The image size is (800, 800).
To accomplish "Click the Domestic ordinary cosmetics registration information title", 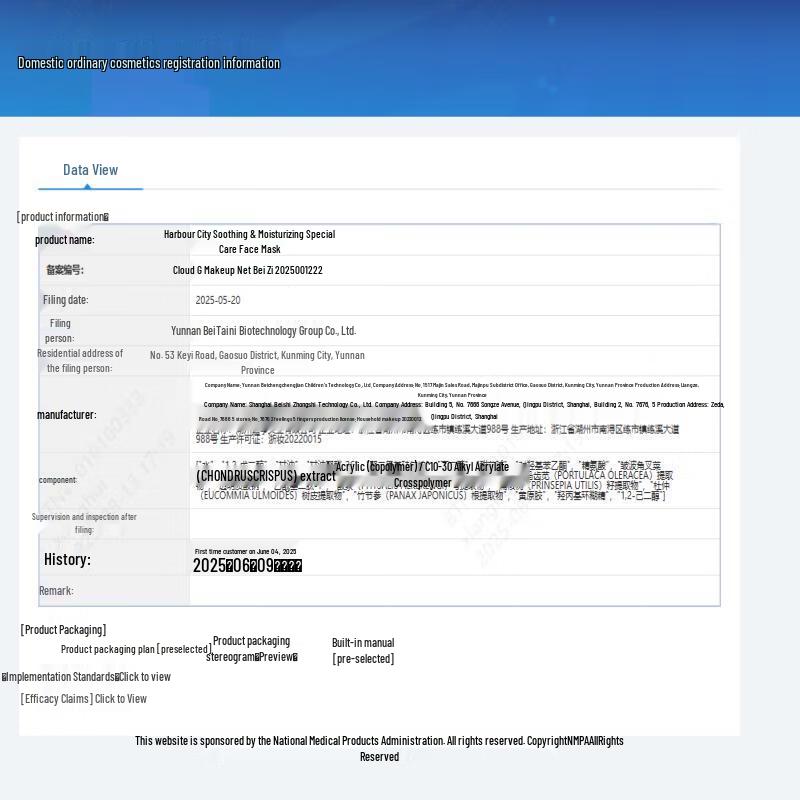I will pyautogui.click(x=149, y=63).
